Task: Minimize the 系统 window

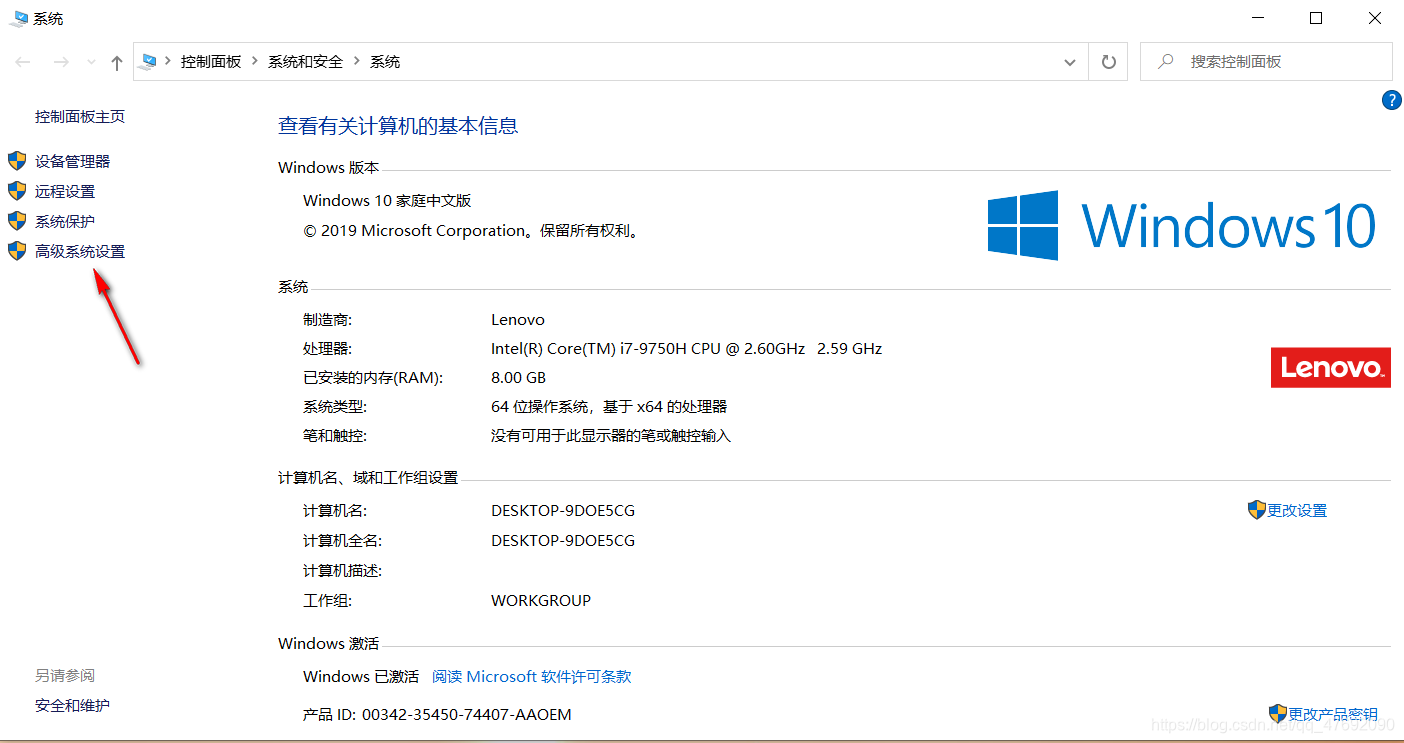Action: (x=1259, y=18)
